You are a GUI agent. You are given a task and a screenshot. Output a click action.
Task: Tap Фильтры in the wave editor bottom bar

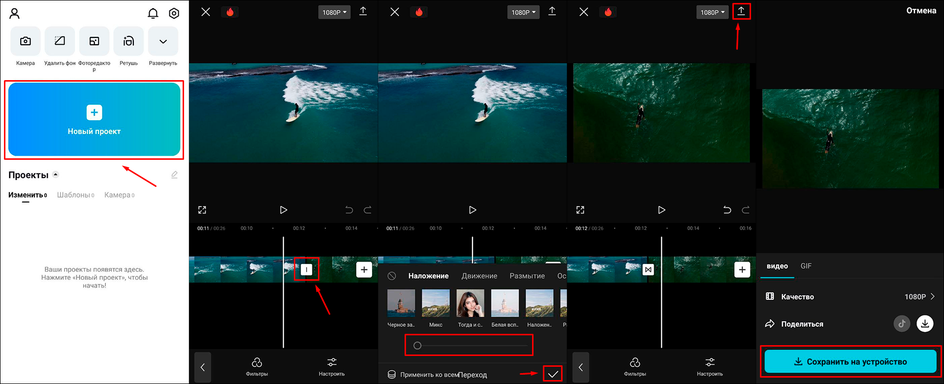click(256, 366)
